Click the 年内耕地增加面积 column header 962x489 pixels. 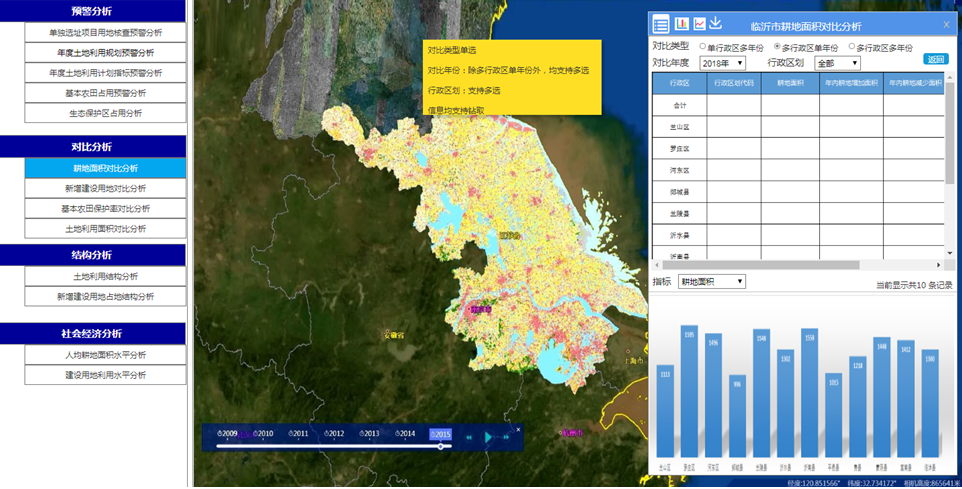[x=852, y=83]
